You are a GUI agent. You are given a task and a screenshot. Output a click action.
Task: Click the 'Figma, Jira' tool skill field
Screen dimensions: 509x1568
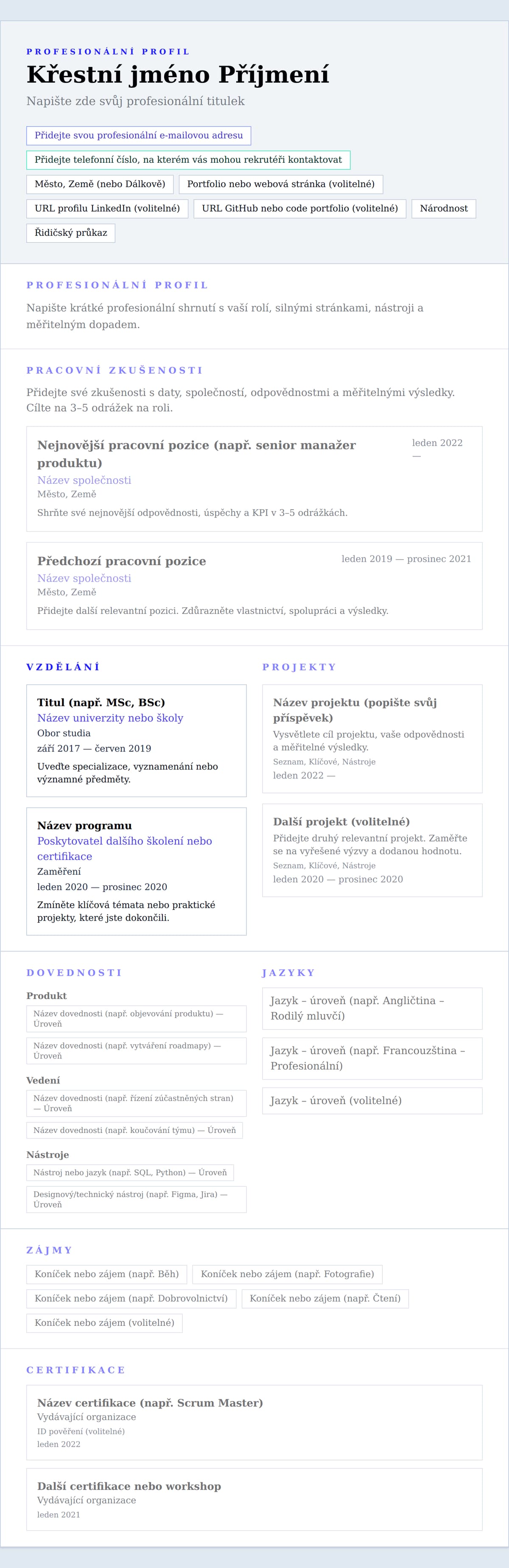coord(137,1199)
